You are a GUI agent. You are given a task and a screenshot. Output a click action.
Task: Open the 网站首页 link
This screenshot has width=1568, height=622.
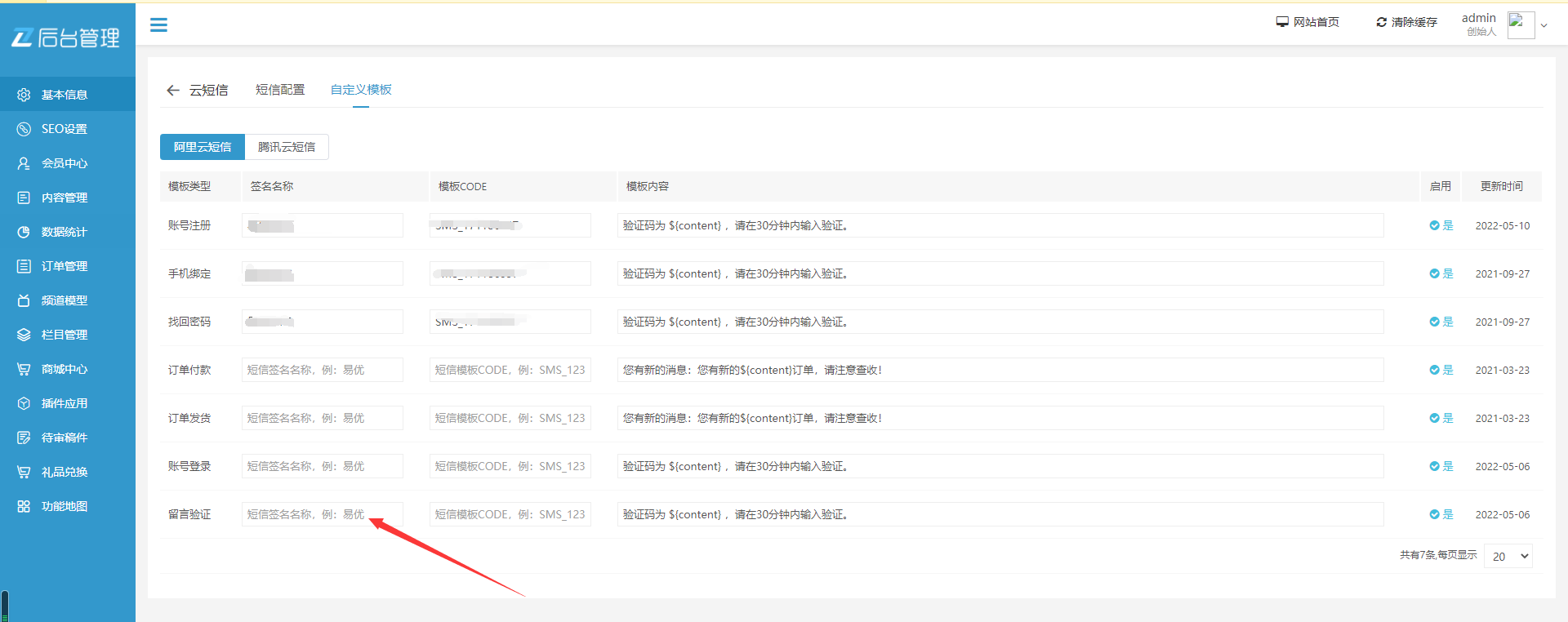click(x=1307, y=22)
